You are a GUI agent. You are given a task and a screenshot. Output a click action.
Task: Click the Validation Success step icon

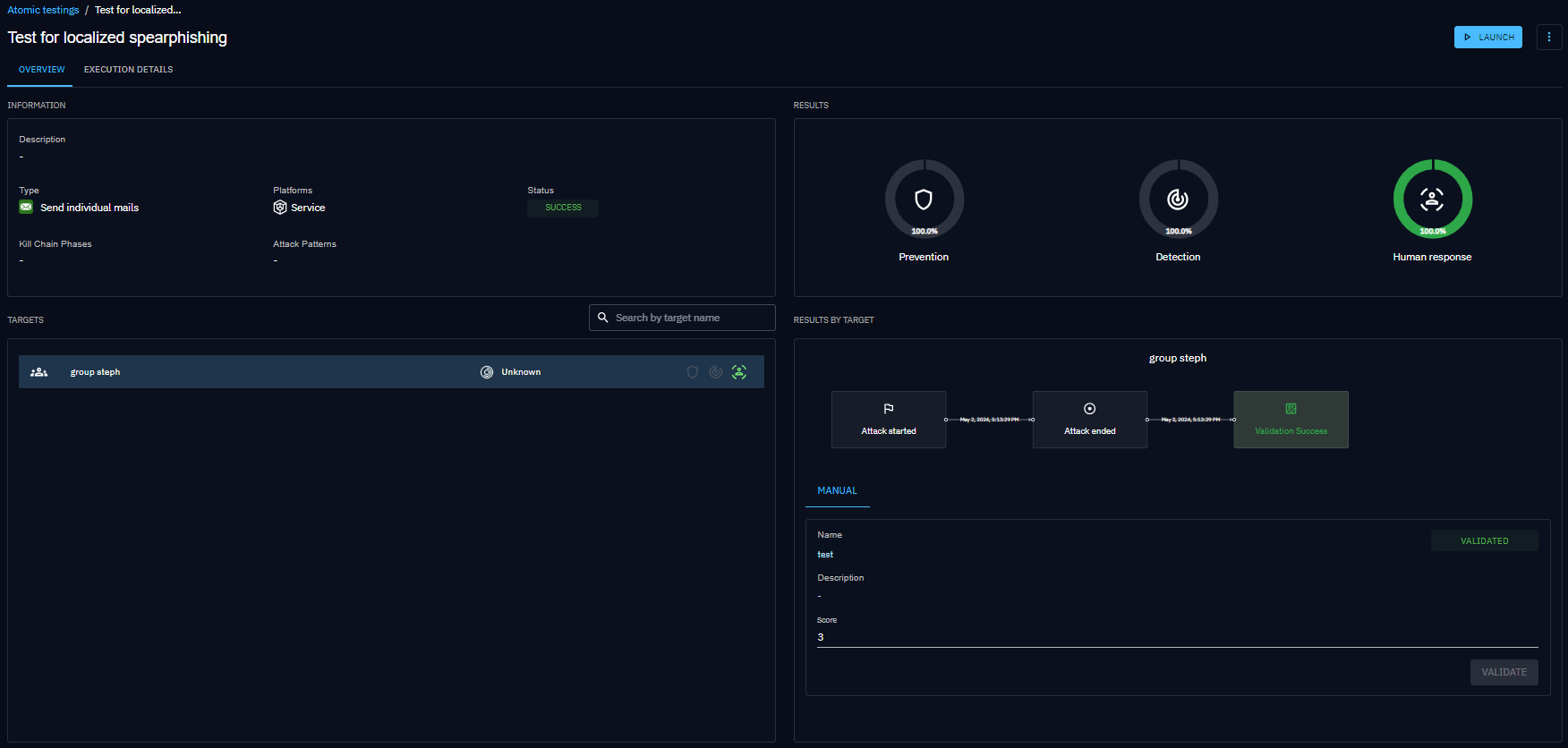(x=1291, y=409)
